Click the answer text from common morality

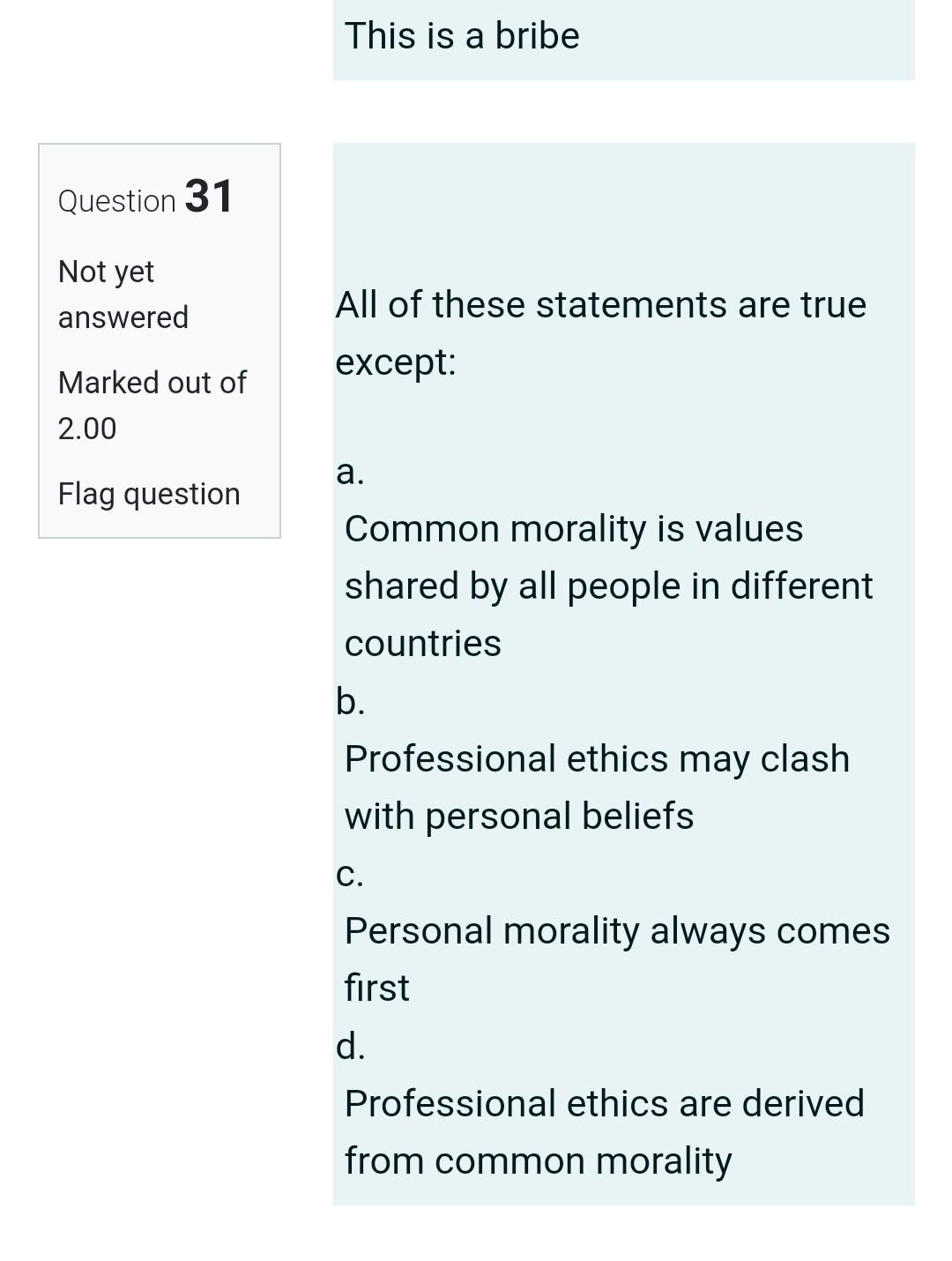[538, 1160]
